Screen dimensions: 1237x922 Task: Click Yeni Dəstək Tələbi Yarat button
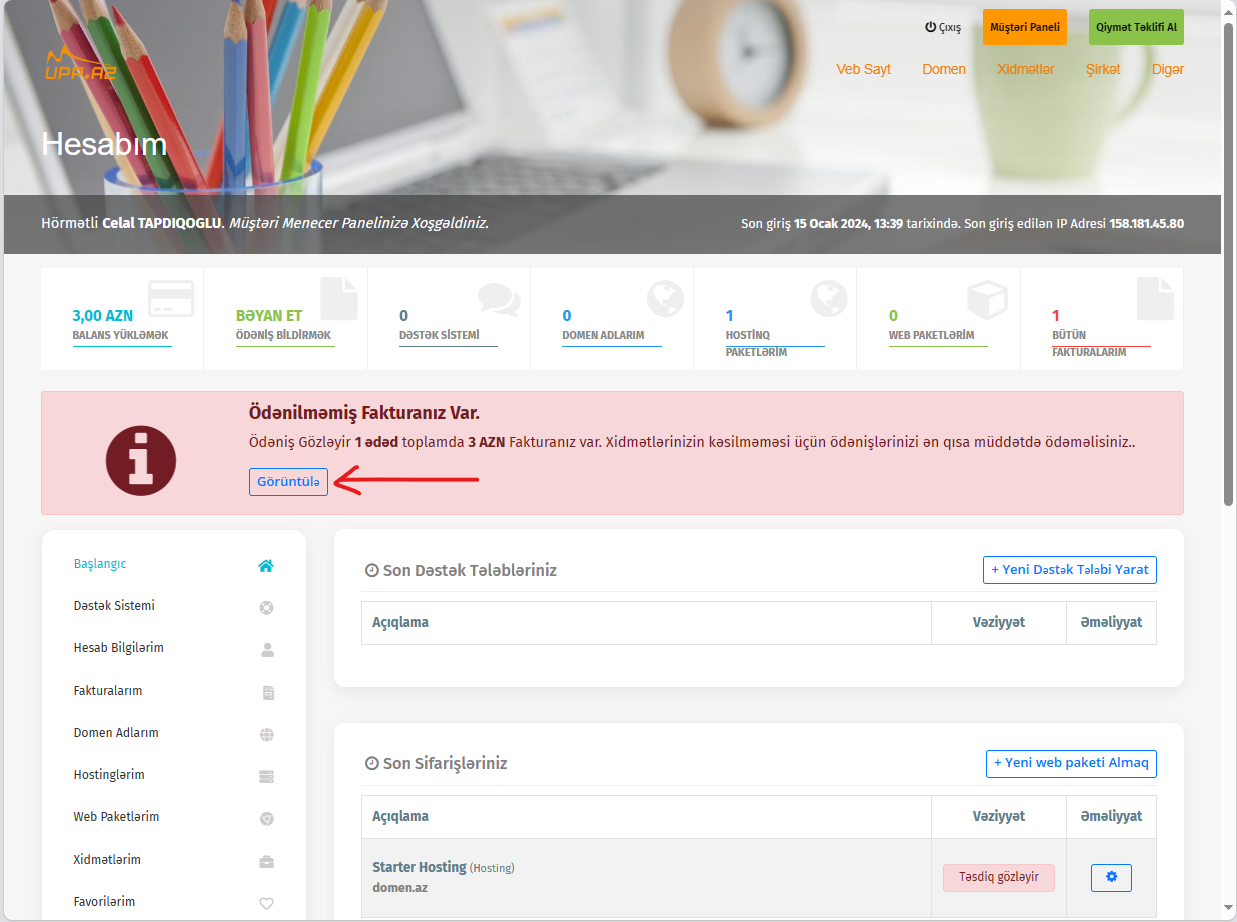point(1069,570)
